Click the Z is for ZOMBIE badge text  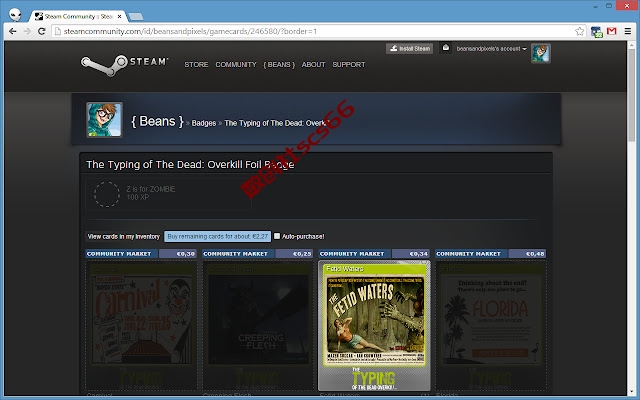coord(151,189)
